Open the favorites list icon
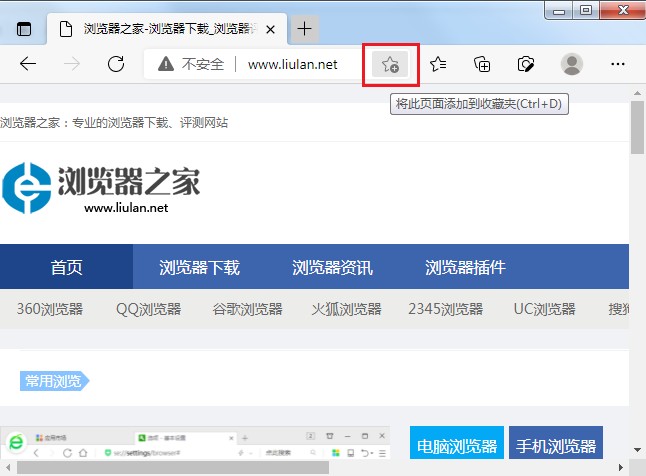This screenshot has width=646, height=476. (438, 64)
